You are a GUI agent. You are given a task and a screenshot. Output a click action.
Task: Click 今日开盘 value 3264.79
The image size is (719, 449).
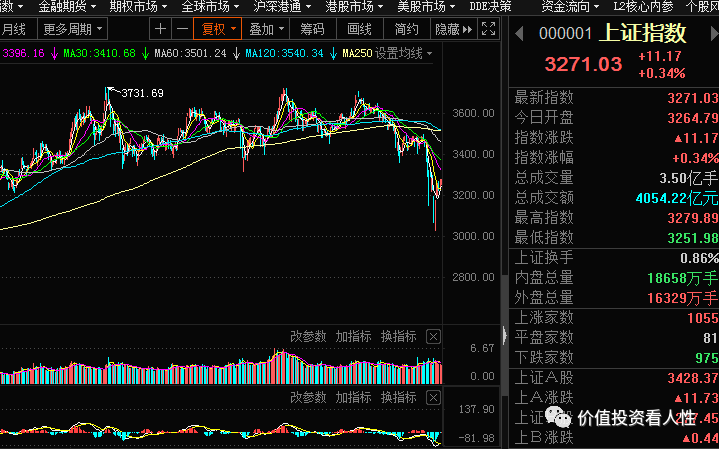[693, 118]
